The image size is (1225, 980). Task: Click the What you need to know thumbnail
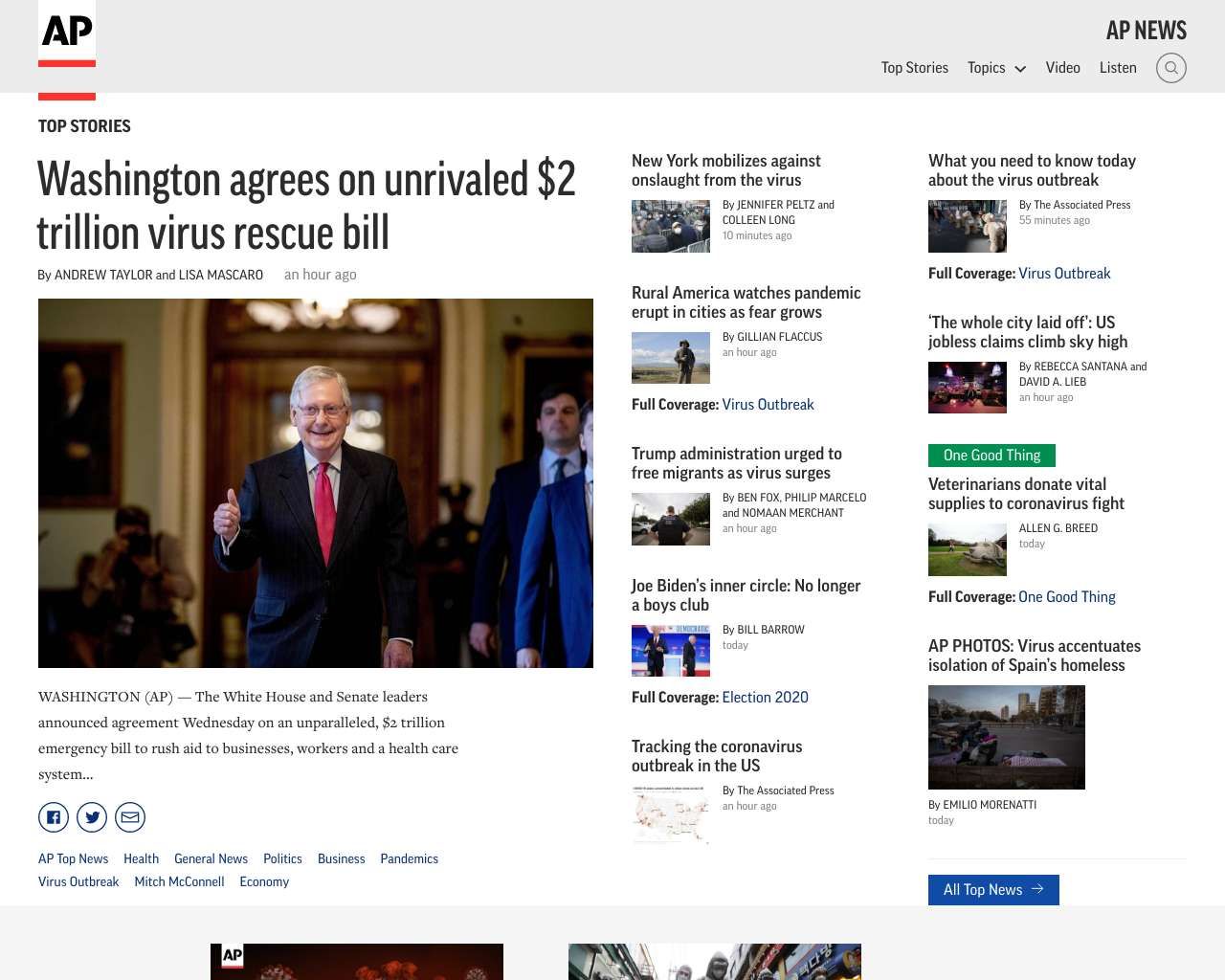tap(968, 226)
